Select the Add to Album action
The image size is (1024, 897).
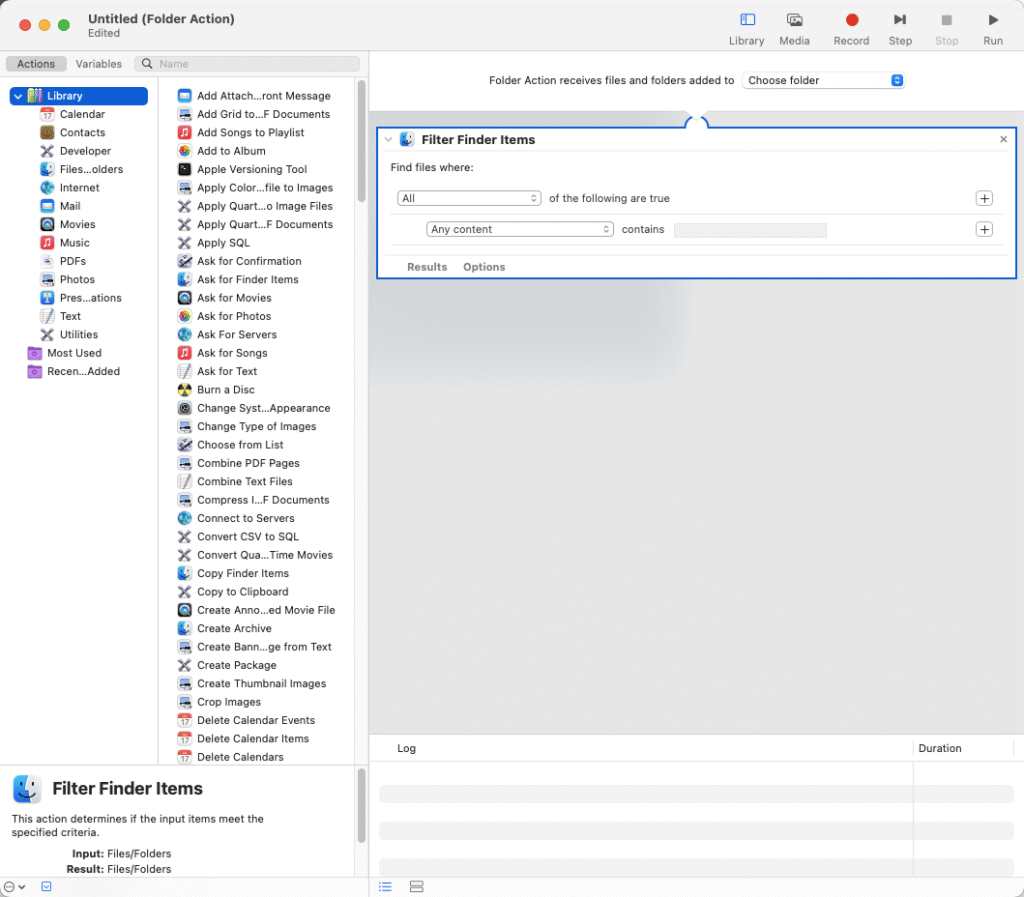[x=222, y=151]
